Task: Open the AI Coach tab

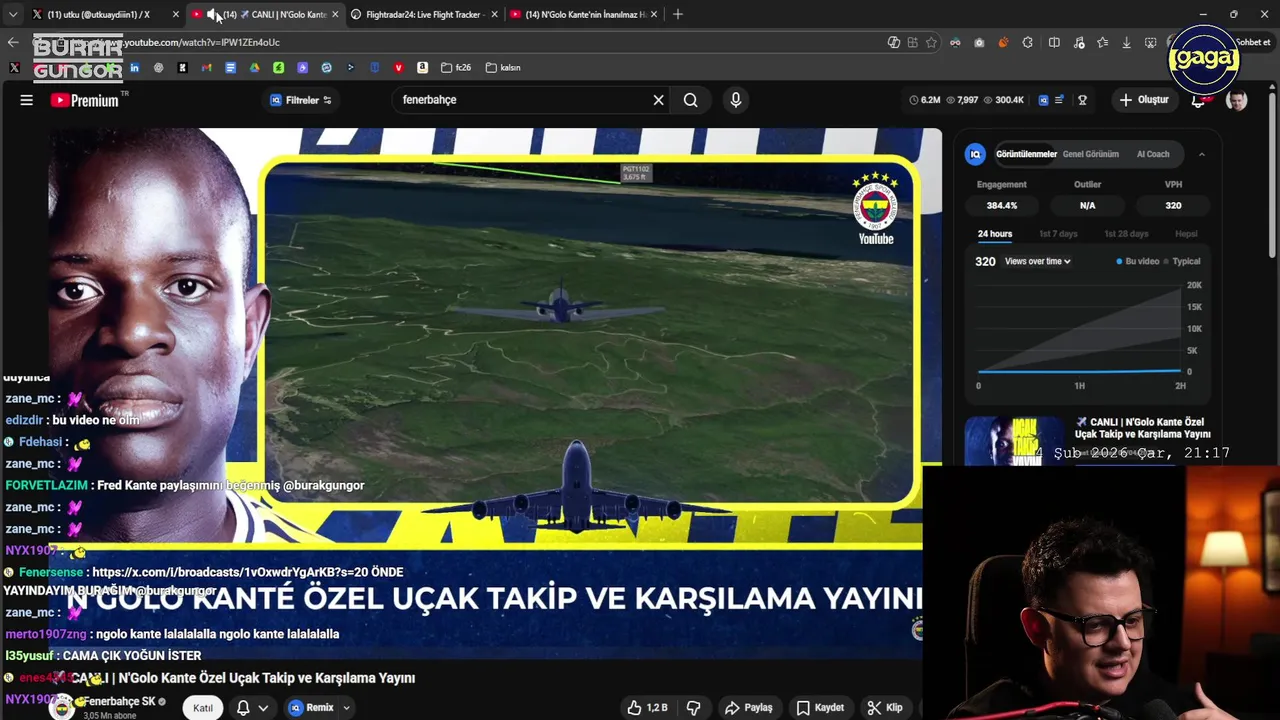Action: [x=1153, y=154]
